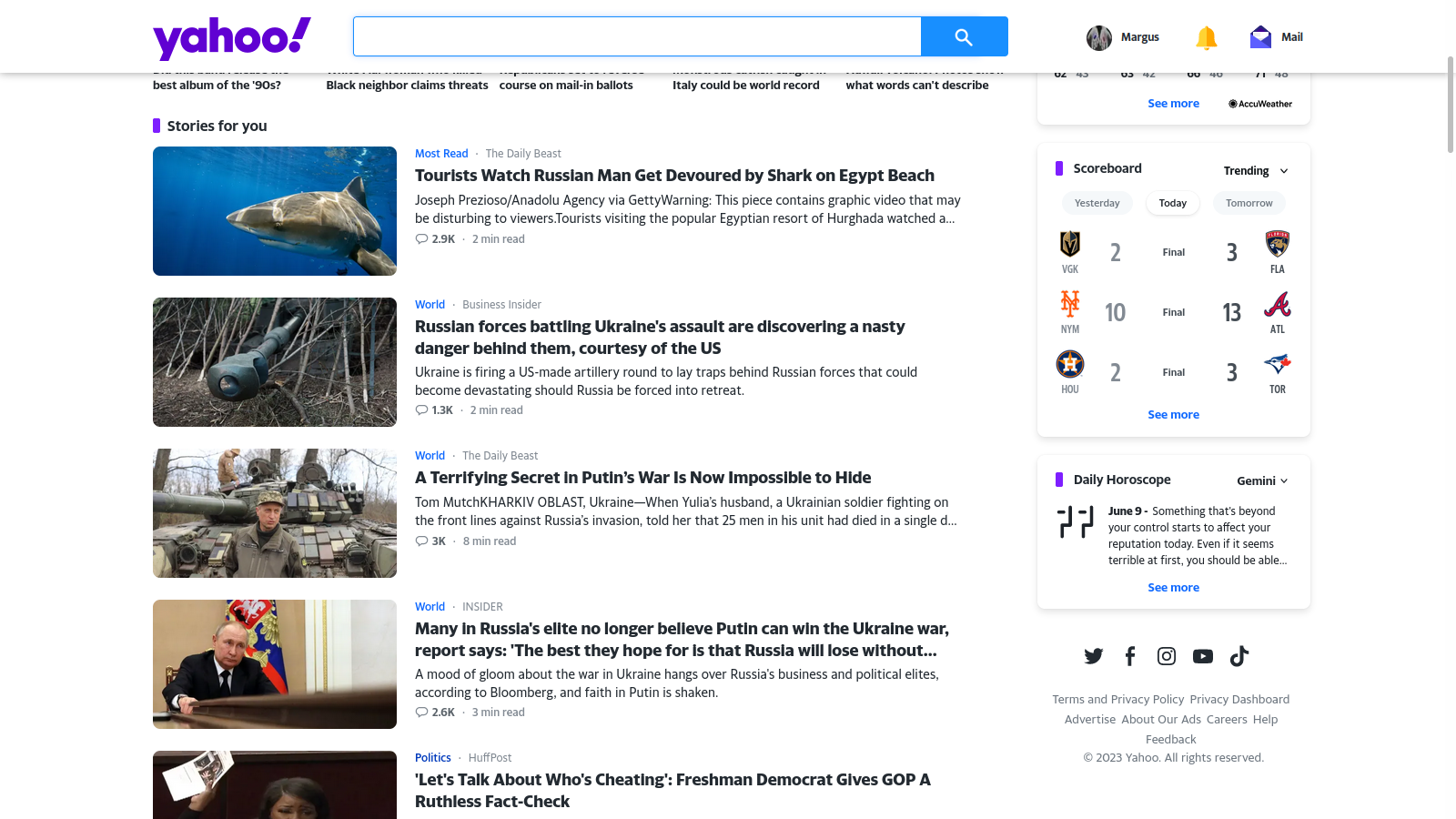Open Terms and Privacy Policy link
The height and width of the screenshot is (819, 1456).
pos(1118,700)
